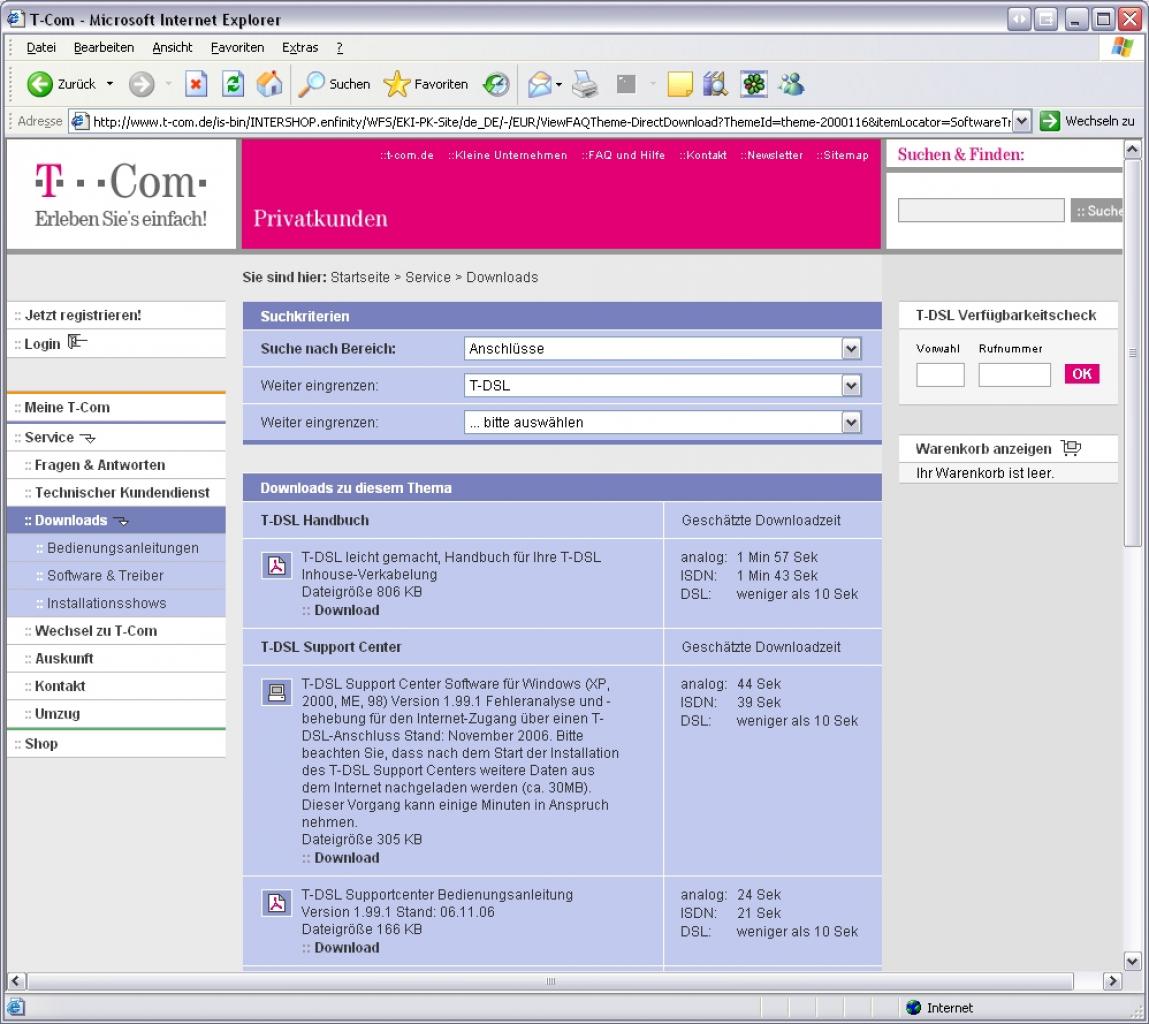Open the Favoriten star panel

point(426,84)
